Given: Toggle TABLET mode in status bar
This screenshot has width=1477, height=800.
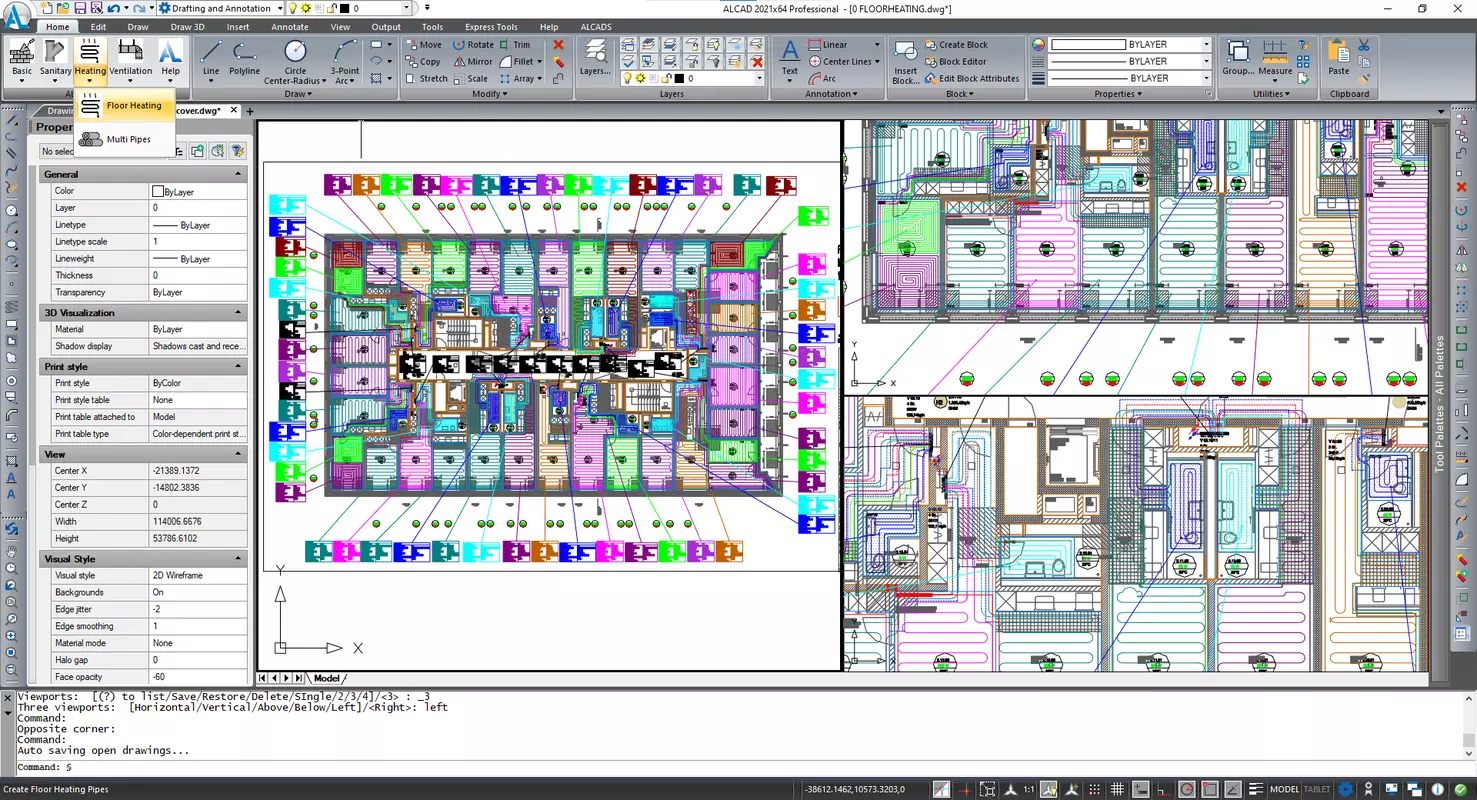Looking at the screenshot, I should [1317, 789].
